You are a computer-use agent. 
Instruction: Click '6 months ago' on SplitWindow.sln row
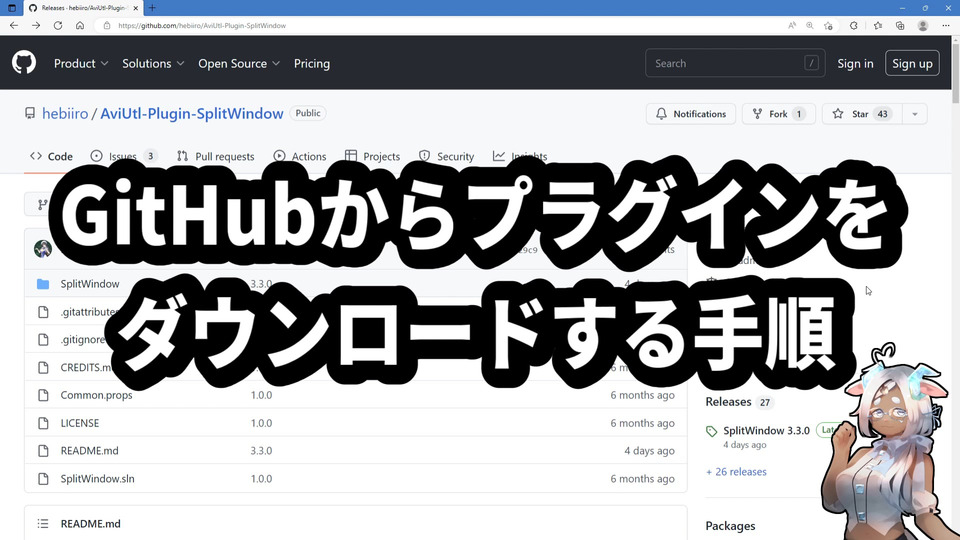pos(642,479)
